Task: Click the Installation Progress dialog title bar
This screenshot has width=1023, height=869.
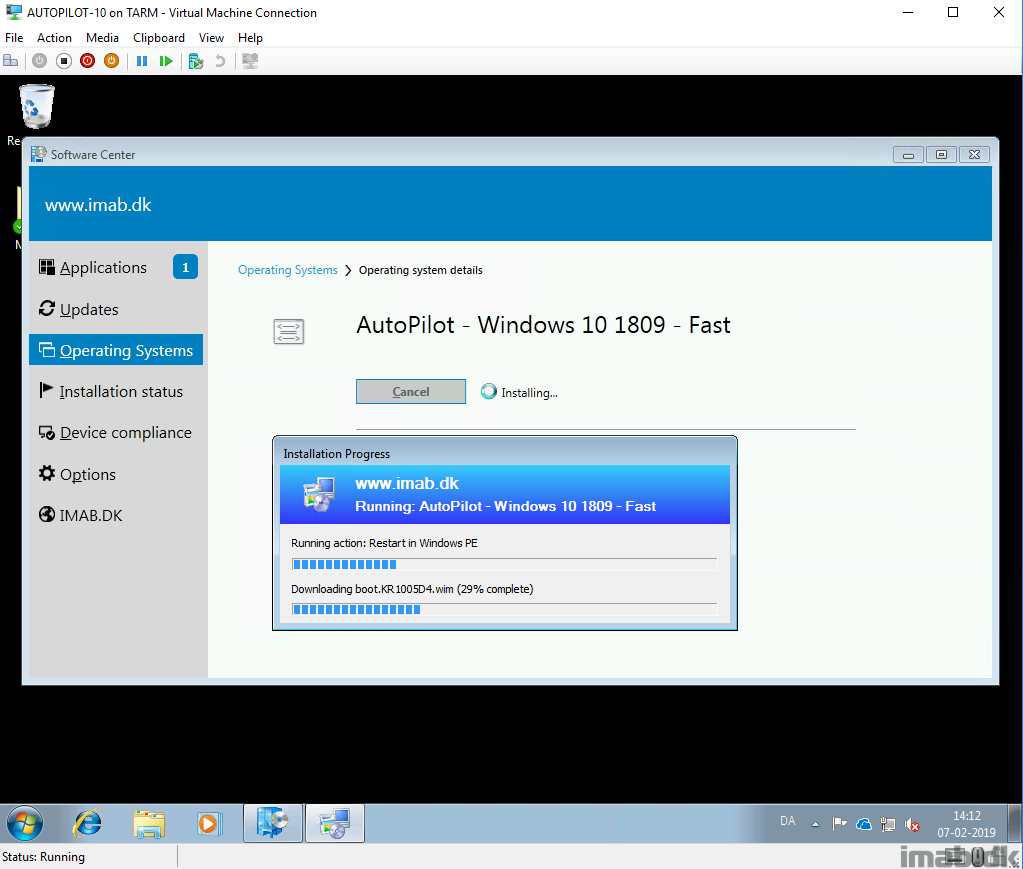Action: point(504,453)
